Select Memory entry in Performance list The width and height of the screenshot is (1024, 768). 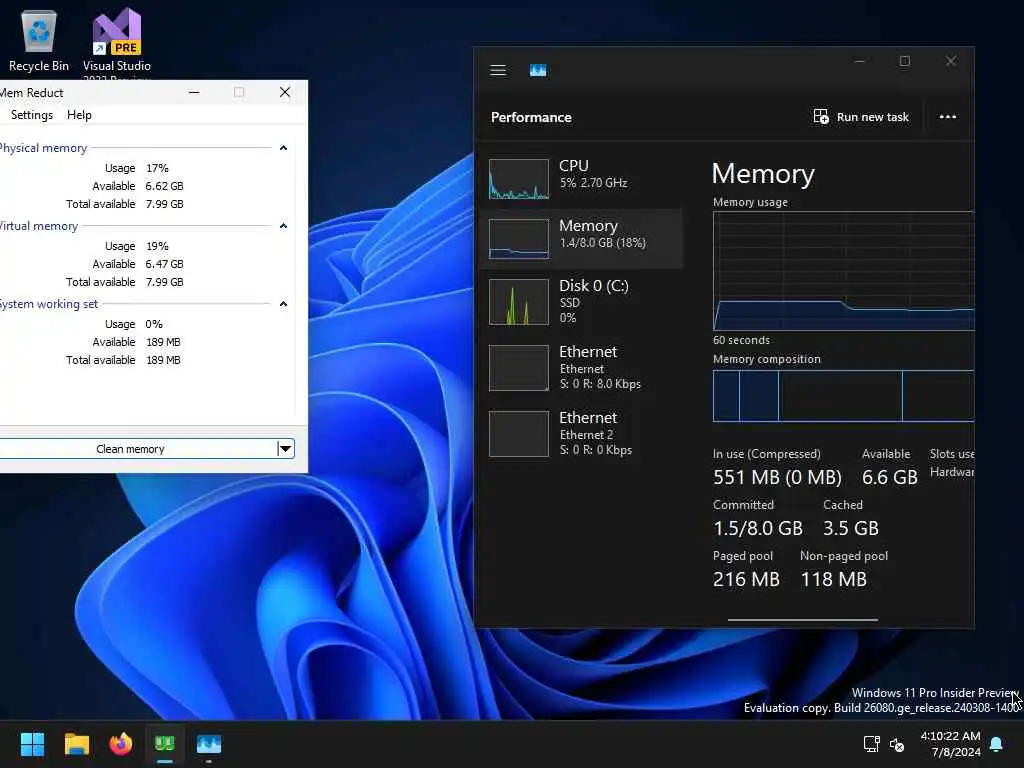pyautogui.click(x=581, y=238)
